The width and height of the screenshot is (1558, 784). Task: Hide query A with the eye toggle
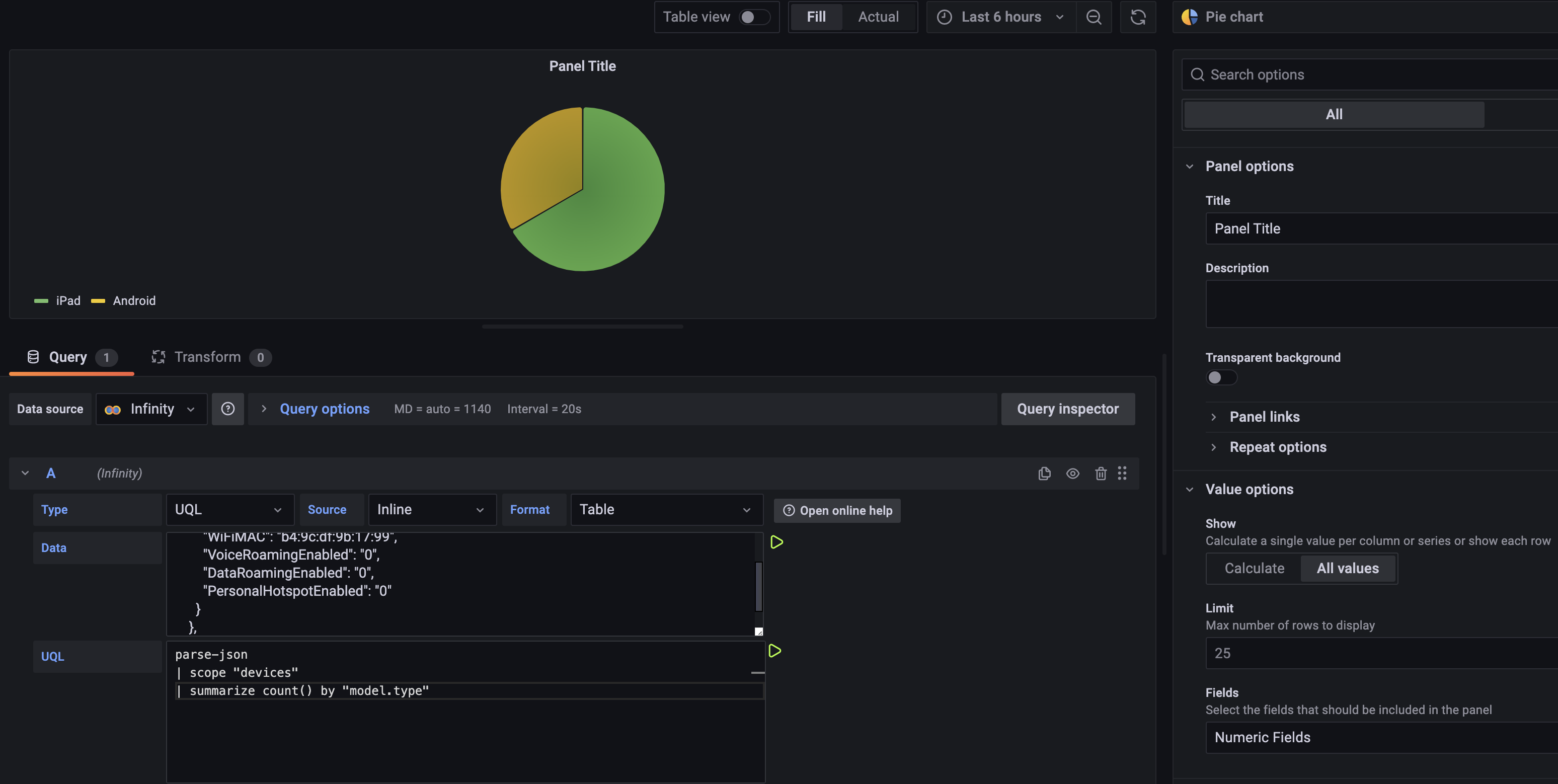click(x=1072, y=473)
